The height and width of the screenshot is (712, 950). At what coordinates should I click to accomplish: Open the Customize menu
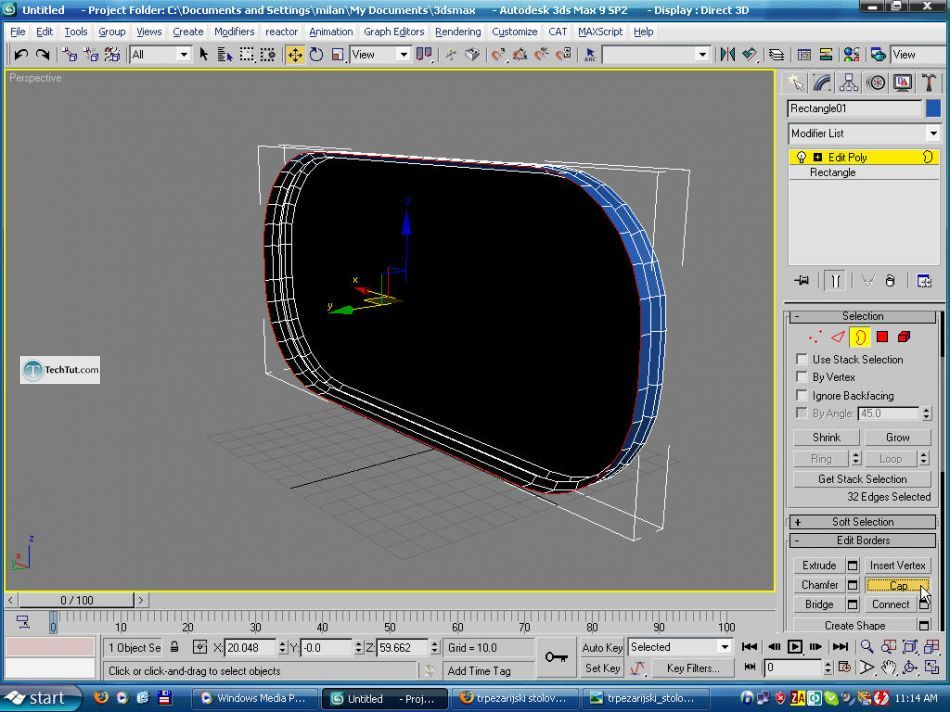pyautogui.click(x=514, y=32)
